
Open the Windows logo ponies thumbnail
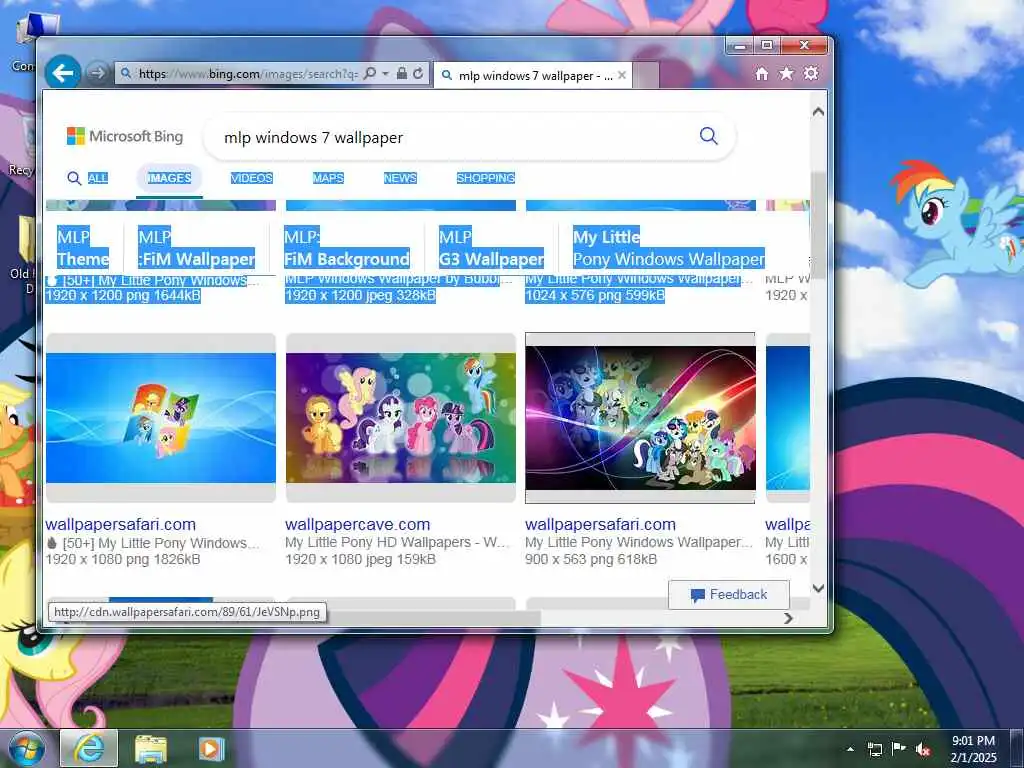pos(161,418)
